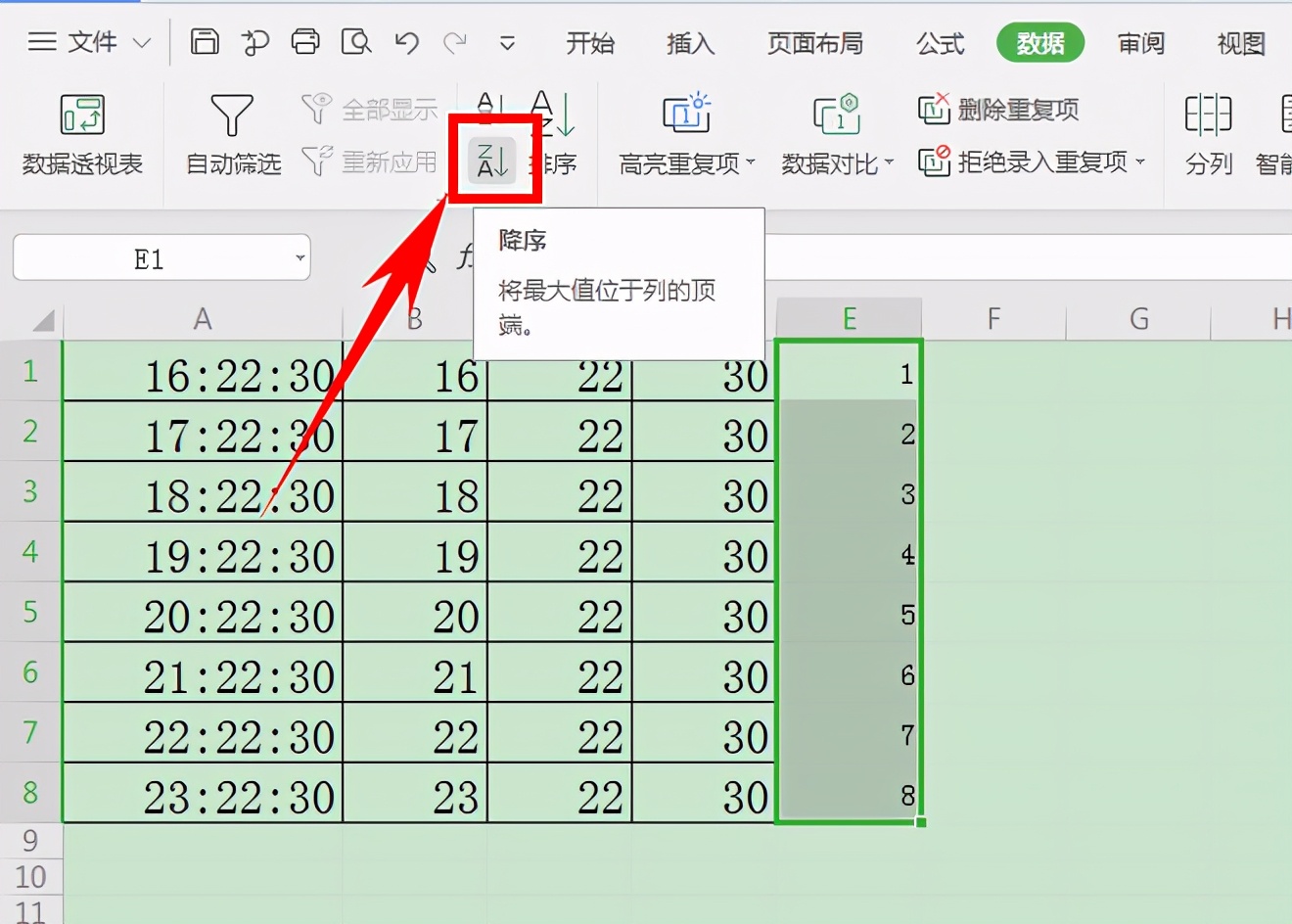This screenshot has width=1292, height=924.
Task: Click cell B2 with value 17
Action: (x=415, y=432)
